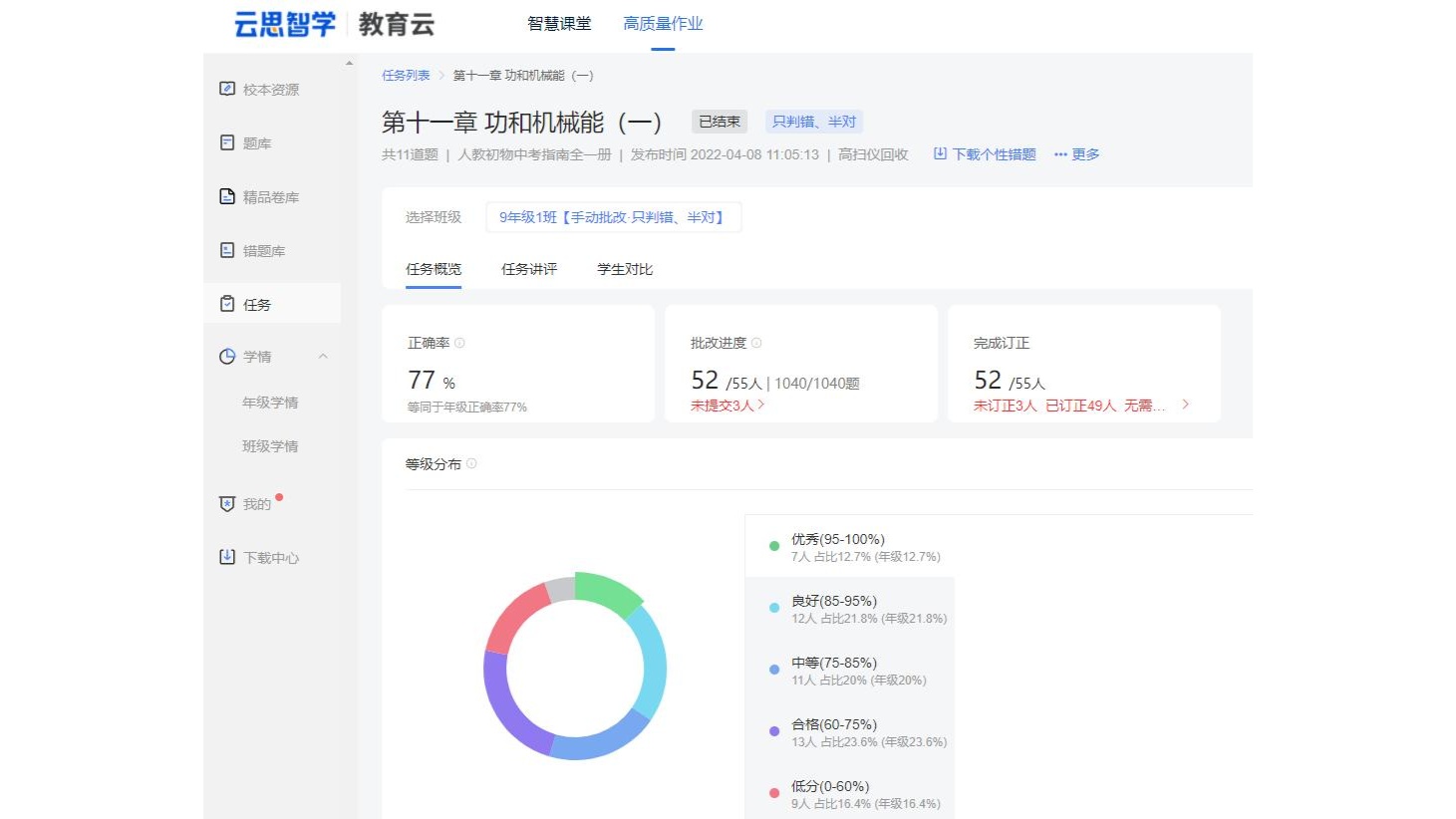Click the sidebar scroll up arrow
Image resolution: width=1456 pixels, height=819 pixels.
pyautogui.click(x=349, y=64)
